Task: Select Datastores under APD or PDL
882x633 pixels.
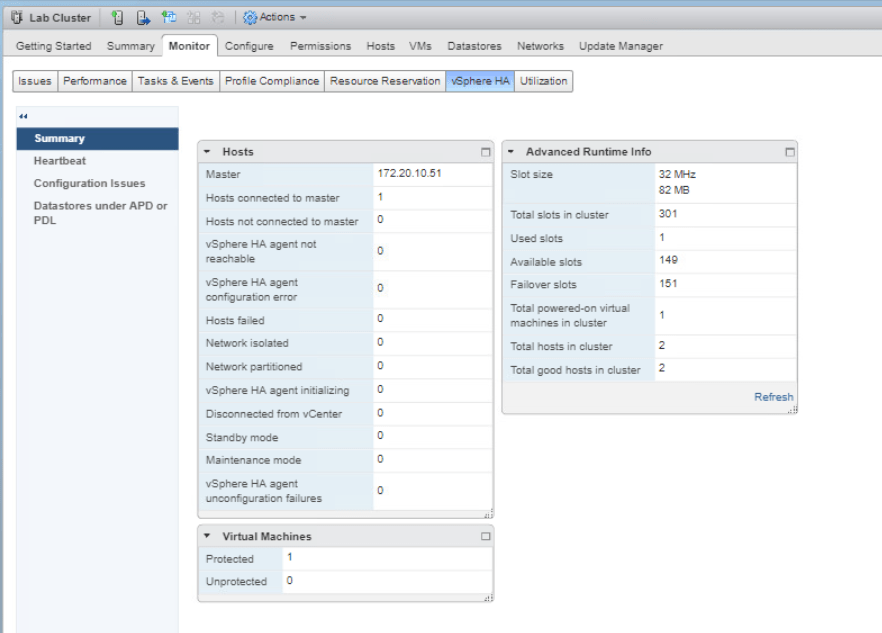Action: pyautogui.click(x=100, y=213)
